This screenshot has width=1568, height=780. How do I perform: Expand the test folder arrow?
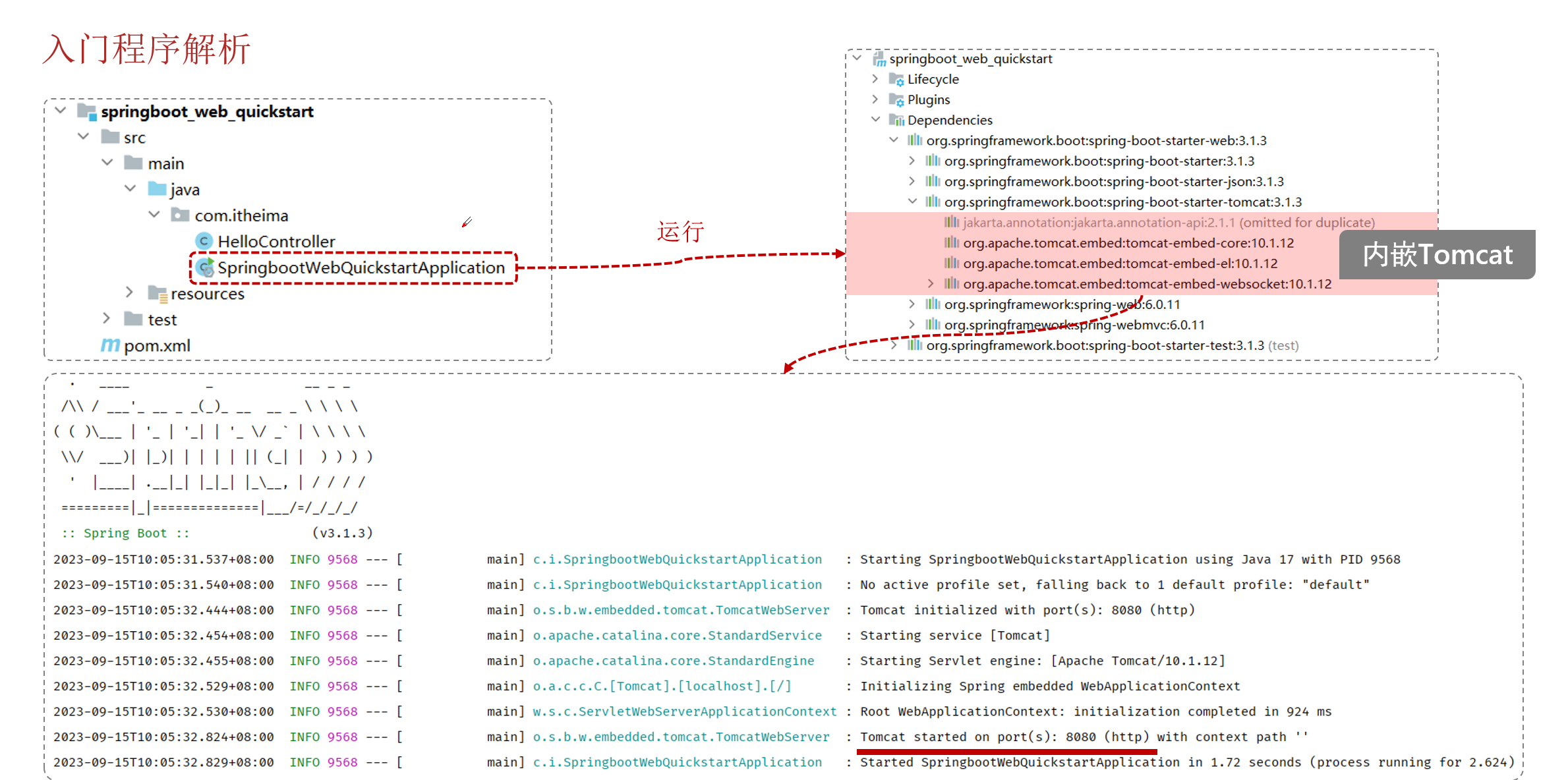(x=106, y=318)
